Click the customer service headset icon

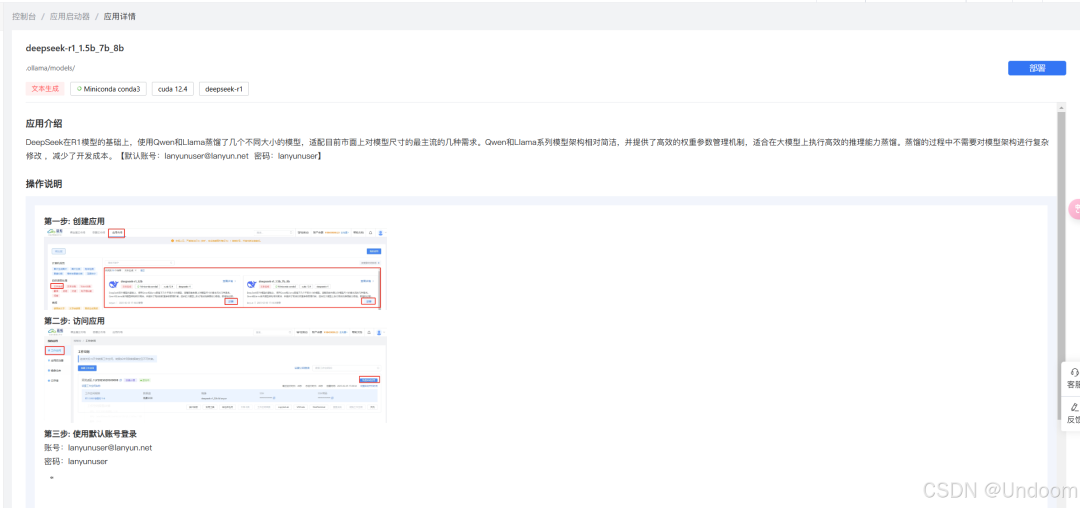(x=1074, y=372)
